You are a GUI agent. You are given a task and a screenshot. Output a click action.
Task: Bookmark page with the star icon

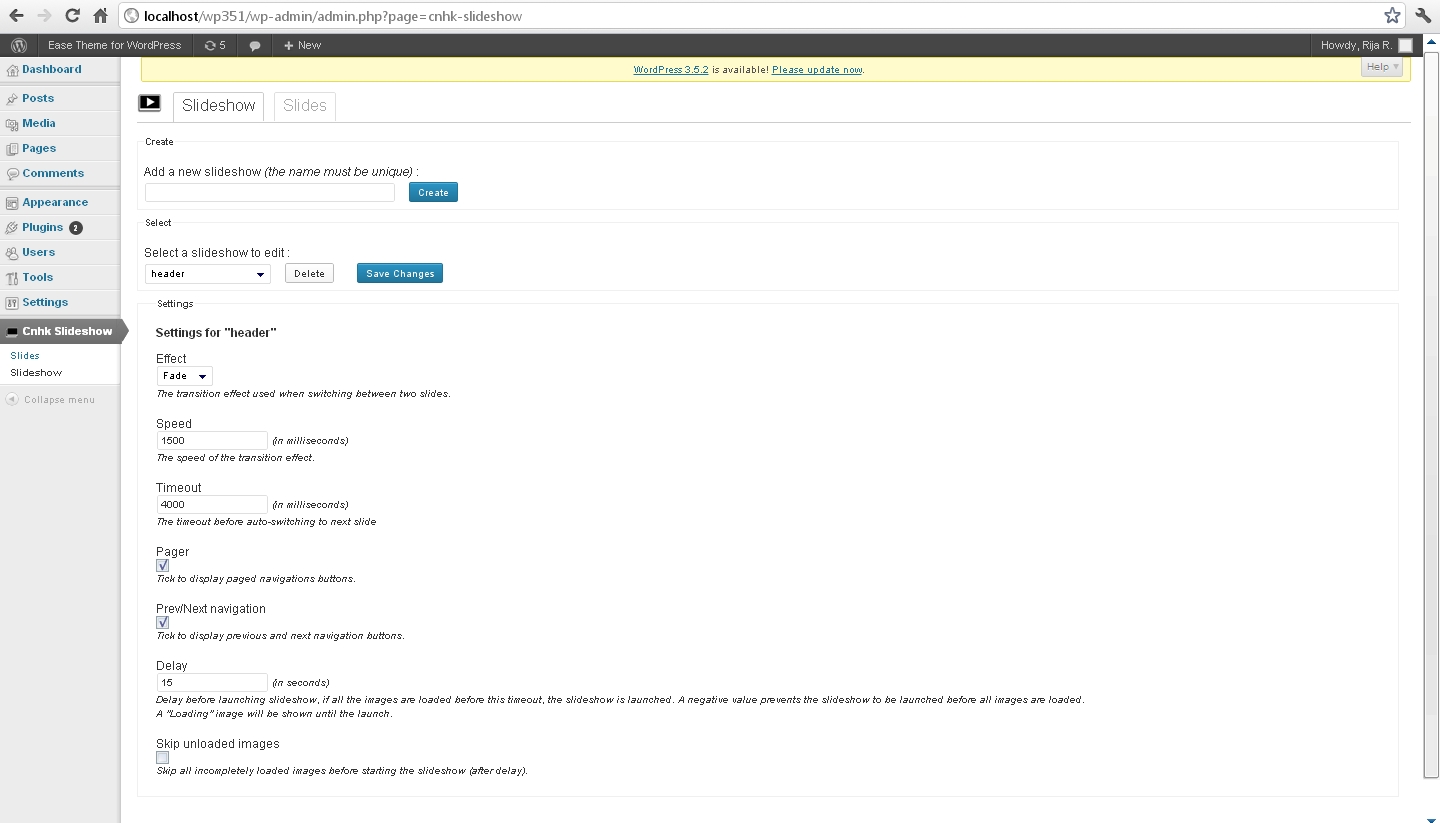tap(1392, 15)
